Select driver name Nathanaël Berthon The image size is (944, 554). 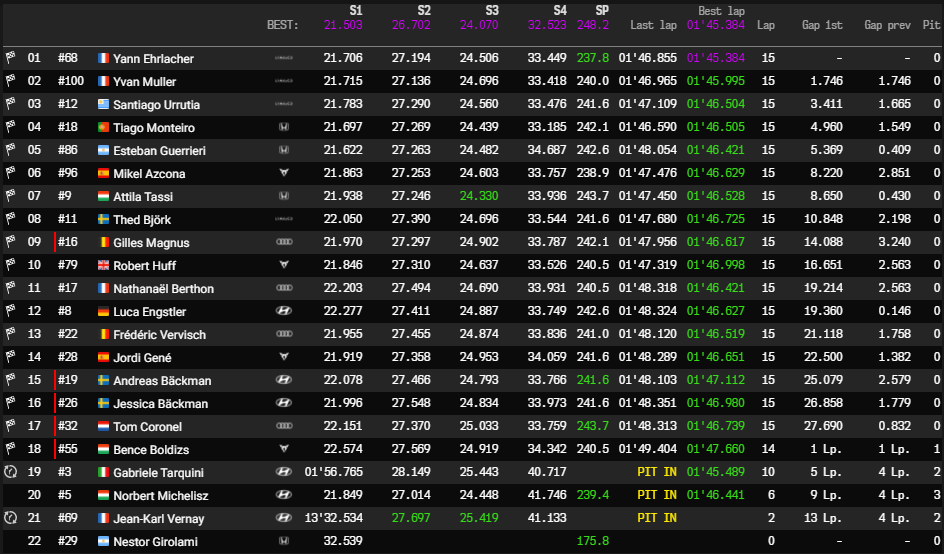pos(164,288)
